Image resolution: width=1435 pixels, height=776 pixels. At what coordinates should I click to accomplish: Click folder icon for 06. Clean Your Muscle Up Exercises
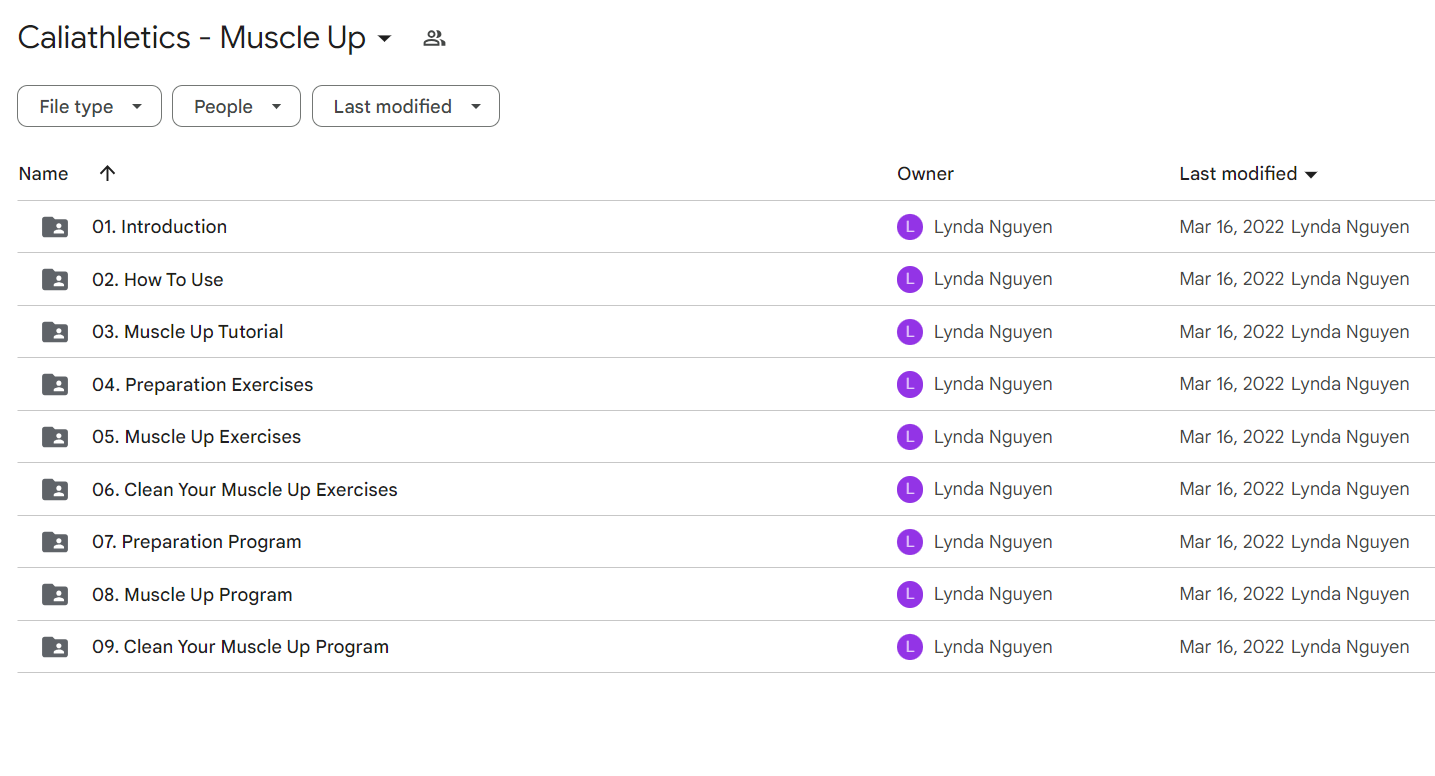point(55,489)
